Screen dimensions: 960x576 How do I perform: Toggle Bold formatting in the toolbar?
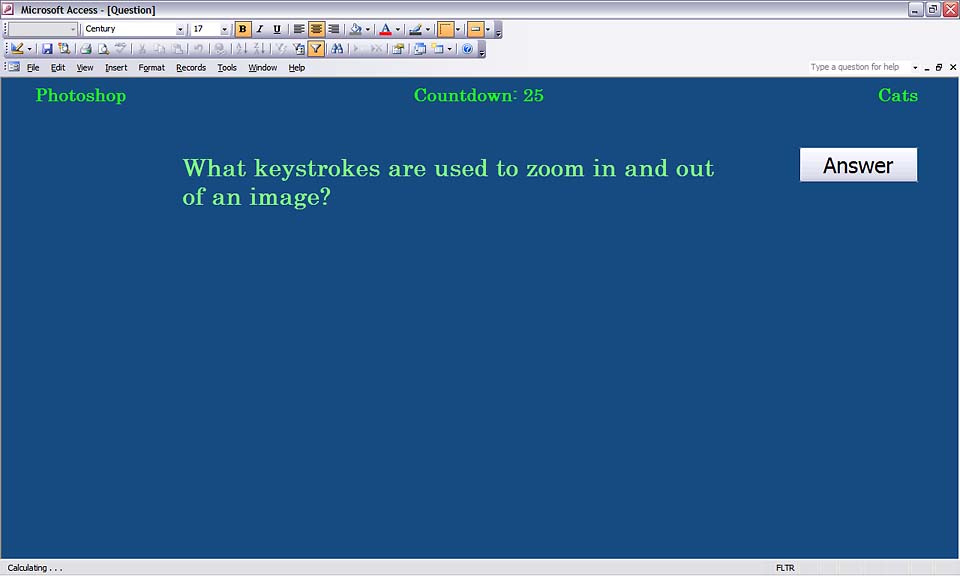(242, 29)
